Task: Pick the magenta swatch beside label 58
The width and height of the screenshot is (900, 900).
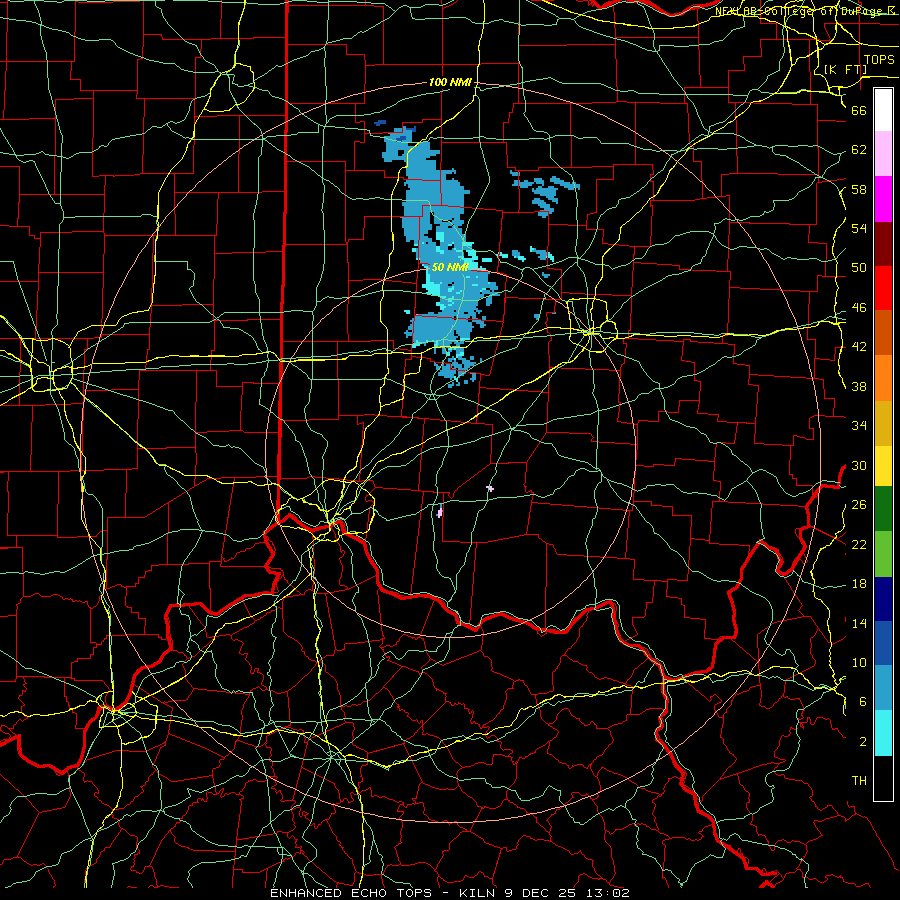Action: click(883, 199)
